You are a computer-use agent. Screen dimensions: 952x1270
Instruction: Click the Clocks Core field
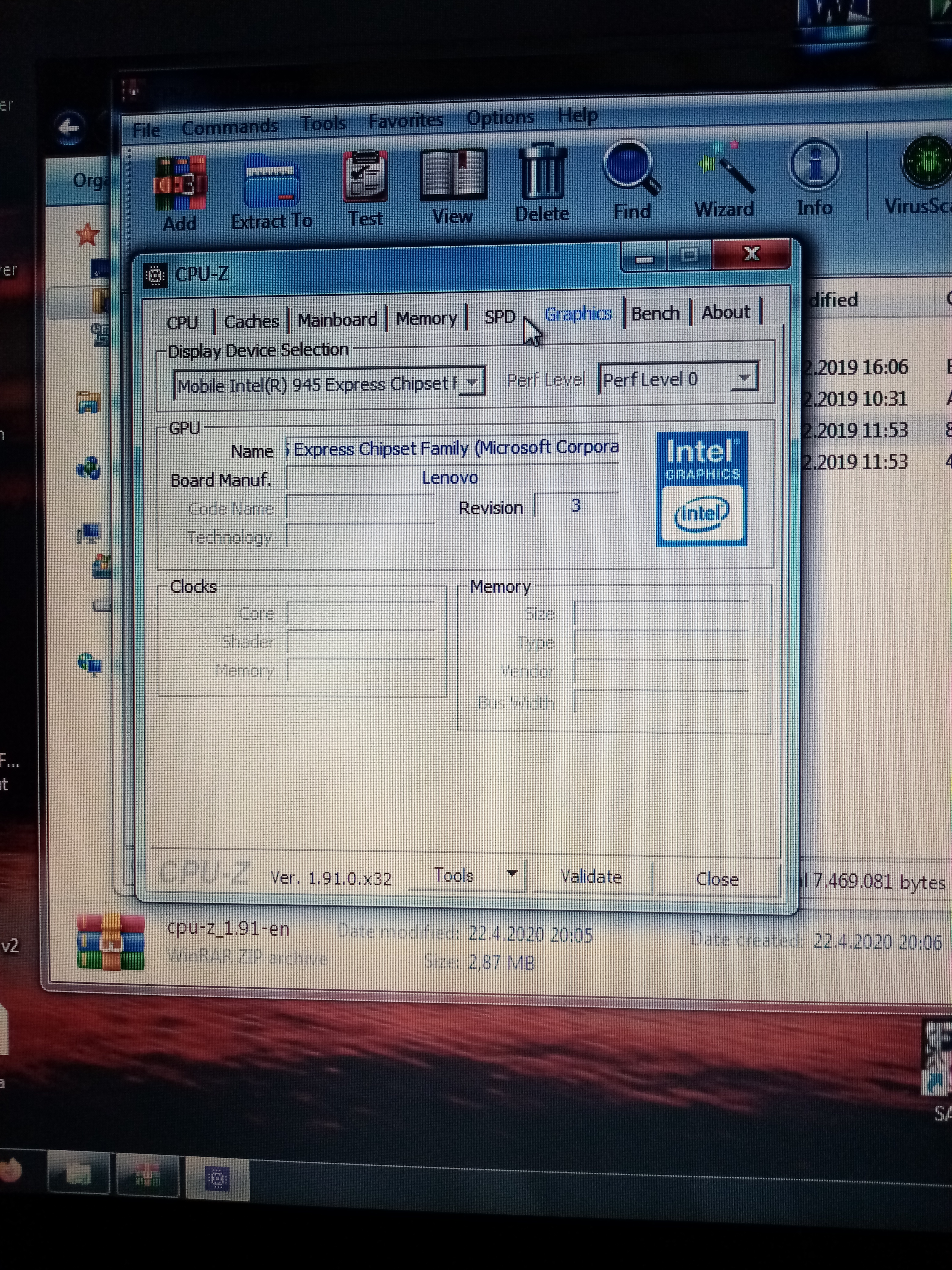tap(360, 614)
